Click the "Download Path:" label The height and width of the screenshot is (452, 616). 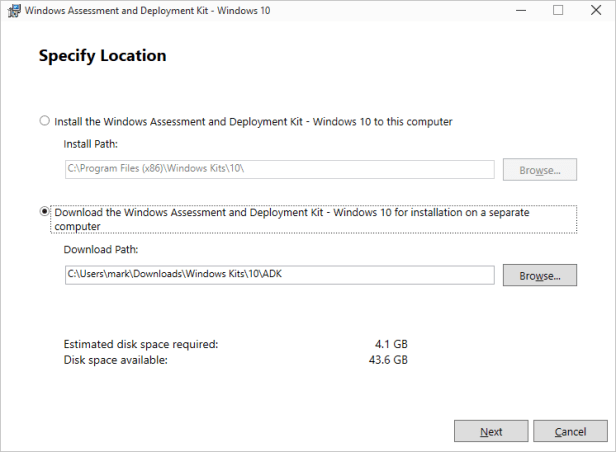pyautogui.click(x=101, y=249)
